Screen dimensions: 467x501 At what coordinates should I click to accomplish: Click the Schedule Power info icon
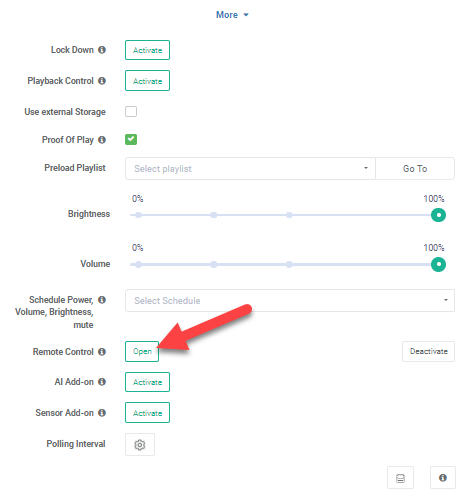point(102,300)
